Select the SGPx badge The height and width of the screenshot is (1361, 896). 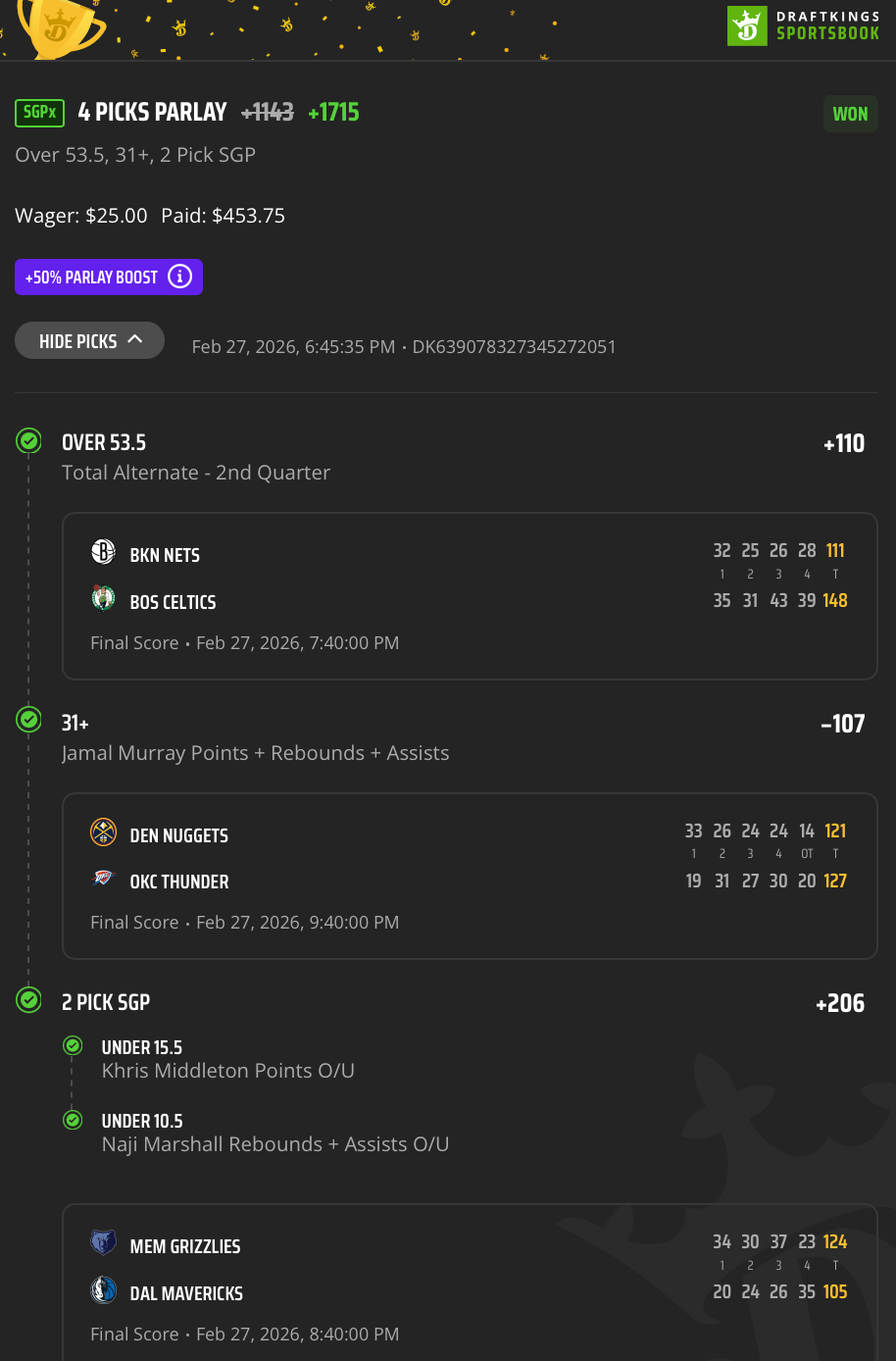point(39,113)
